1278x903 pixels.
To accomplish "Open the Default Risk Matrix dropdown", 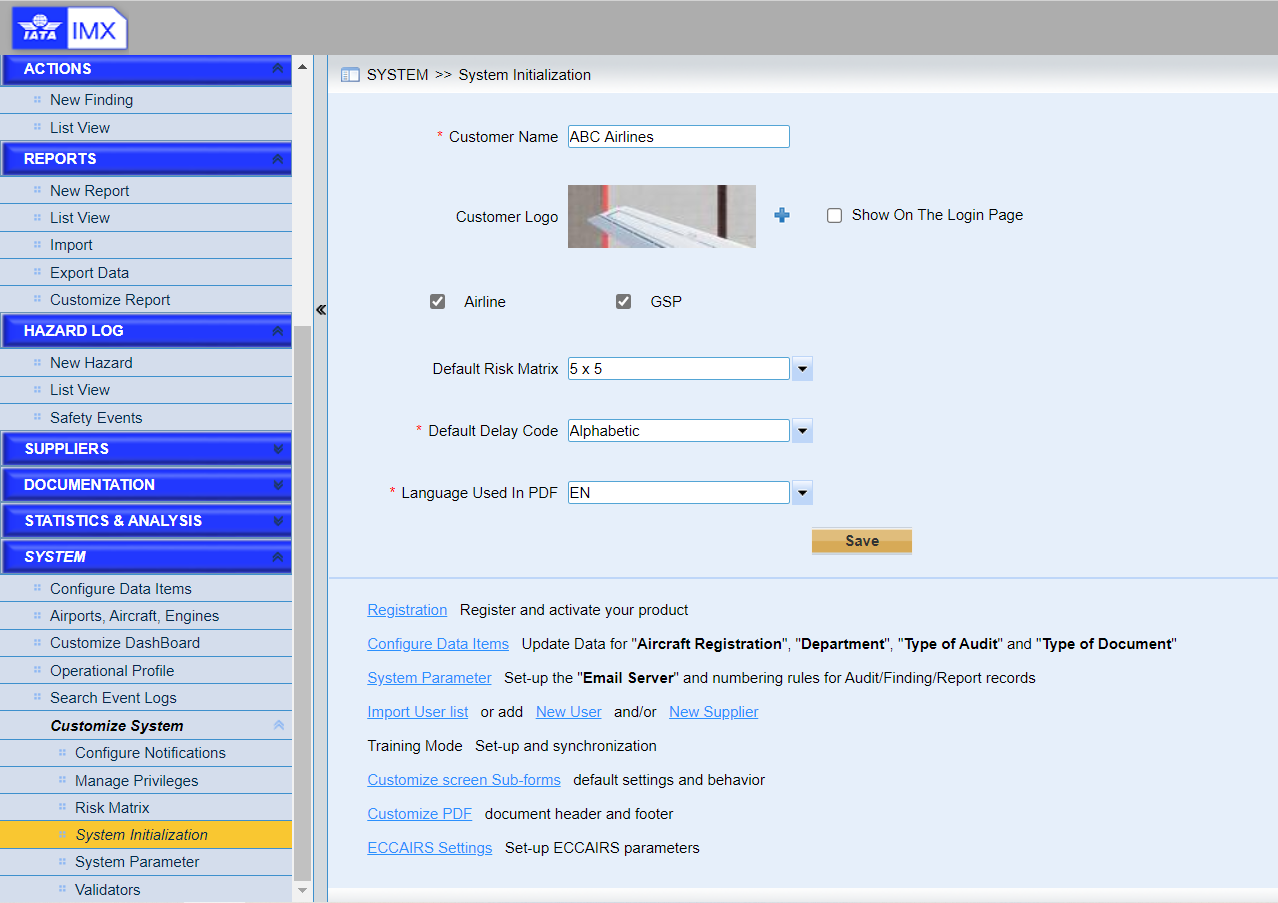I will pyautogui.click(x=802, y=369).
